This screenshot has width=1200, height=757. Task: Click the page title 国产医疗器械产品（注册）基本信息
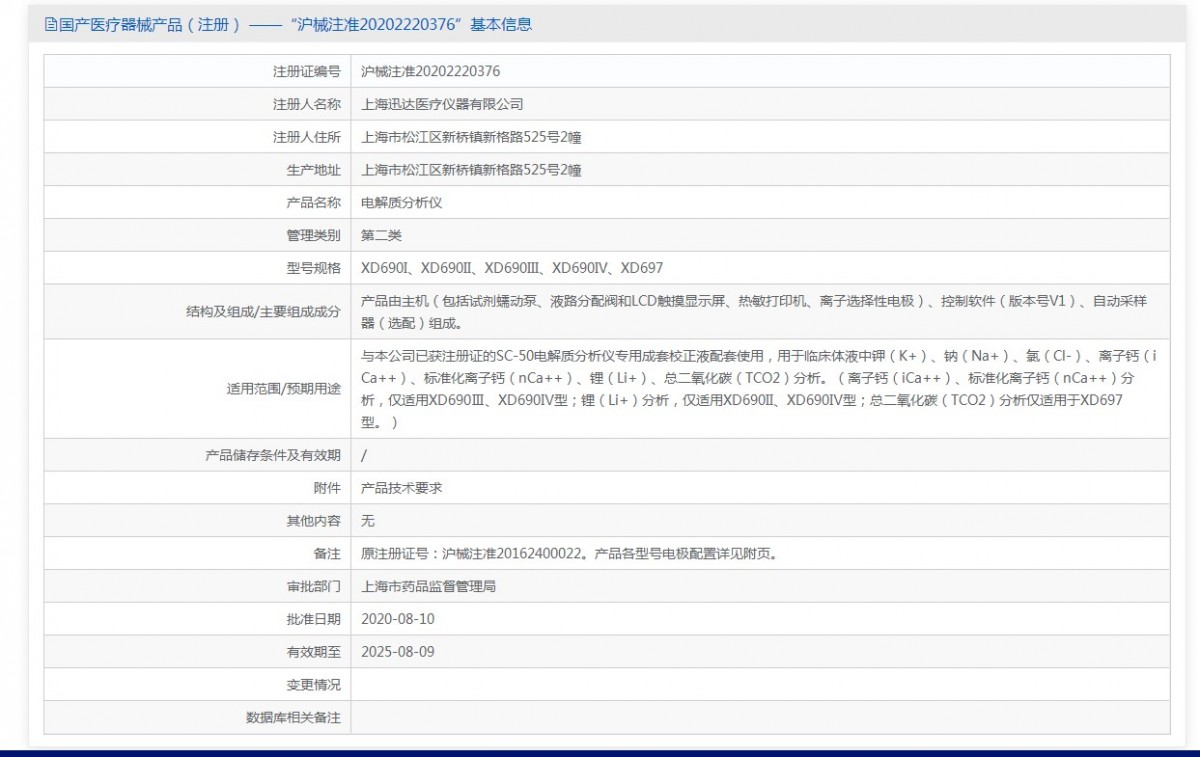(296, 25)
